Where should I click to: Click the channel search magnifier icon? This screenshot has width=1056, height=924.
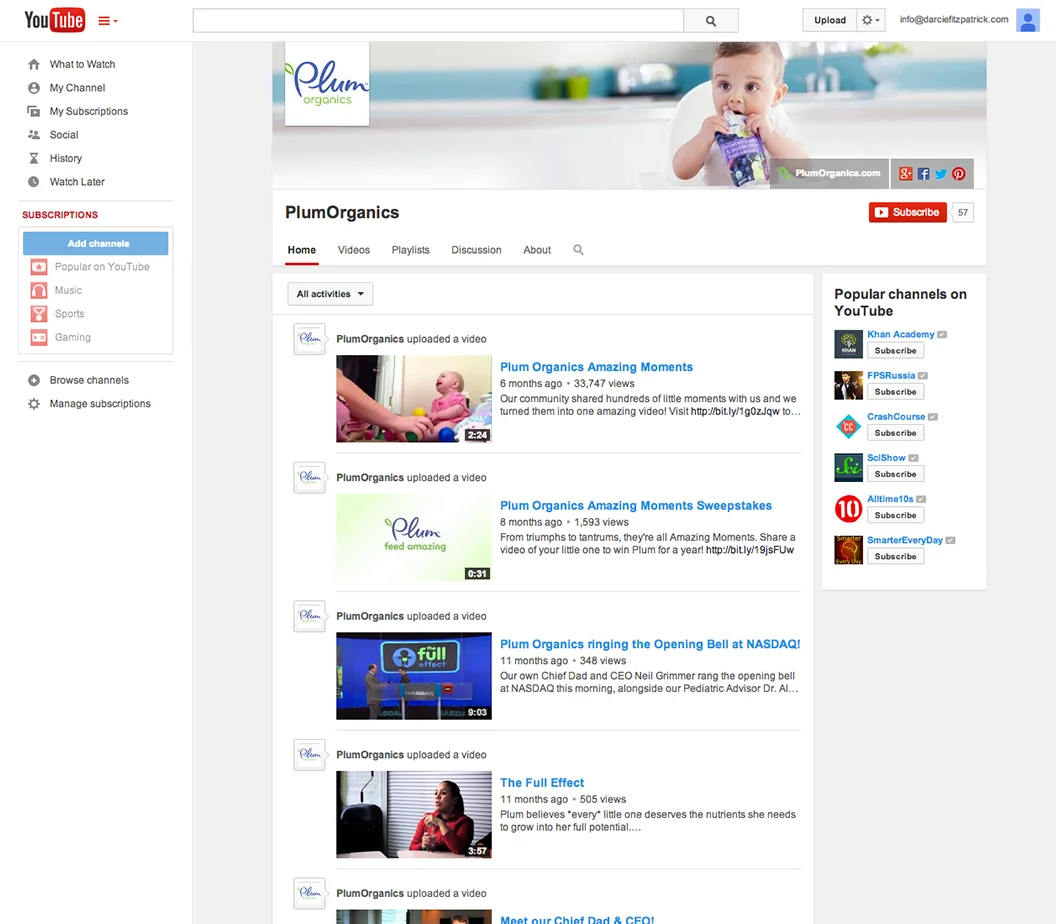tap(579, 250)
